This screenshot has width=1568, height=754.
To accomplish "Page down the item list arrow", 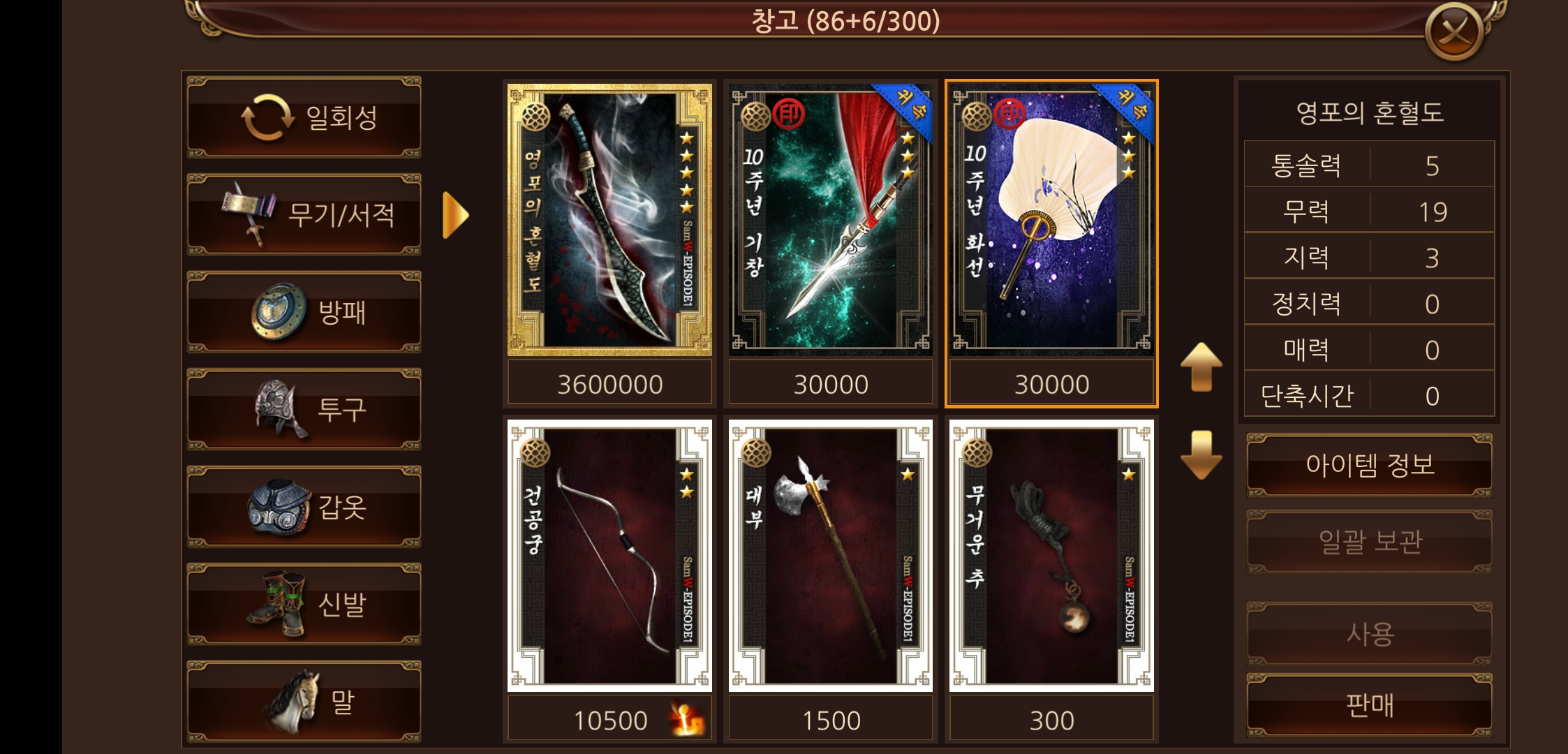I will click(x=1201, y=455).
